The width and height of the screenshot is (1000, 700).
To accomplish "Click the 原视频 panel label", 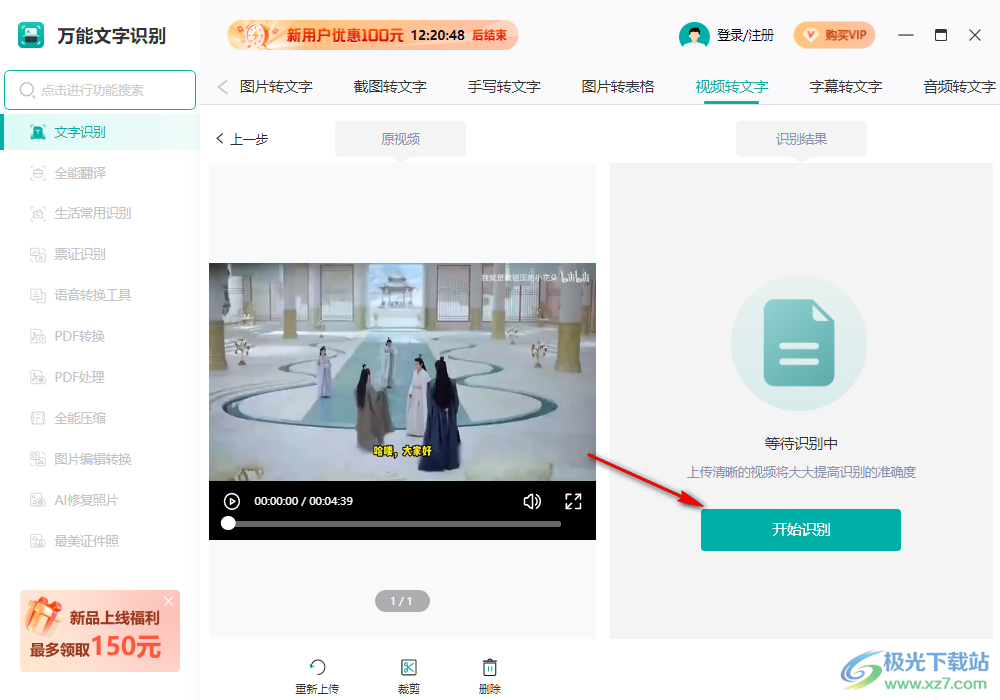I will click(401, 139).
